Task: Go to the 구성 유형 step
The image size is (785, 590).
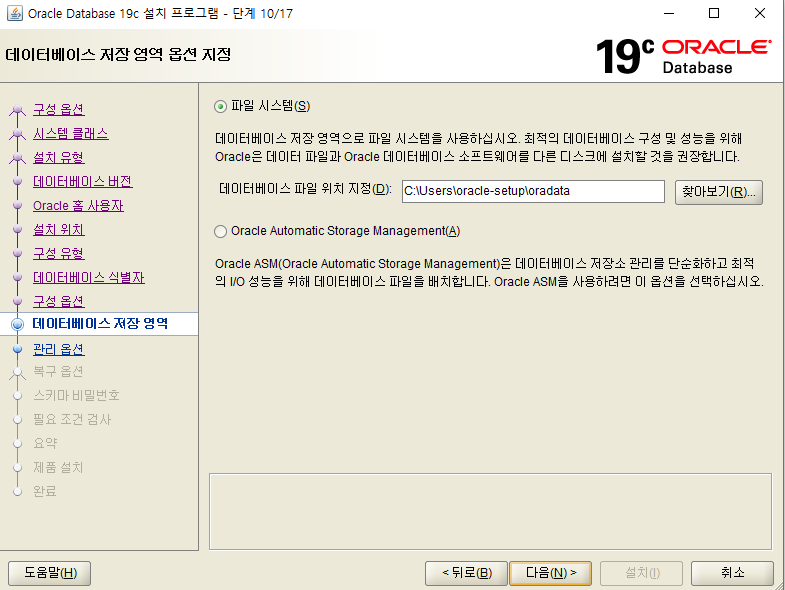Action: tap(59, 253)
